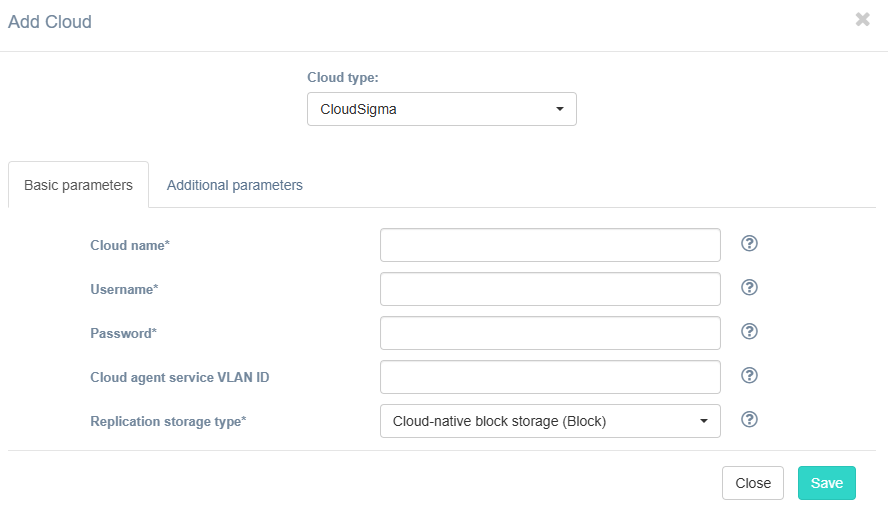Click the 'Cloud name*' label
Image resolution: width=888 pixels, height=521 pixels.
click(130, 245)
